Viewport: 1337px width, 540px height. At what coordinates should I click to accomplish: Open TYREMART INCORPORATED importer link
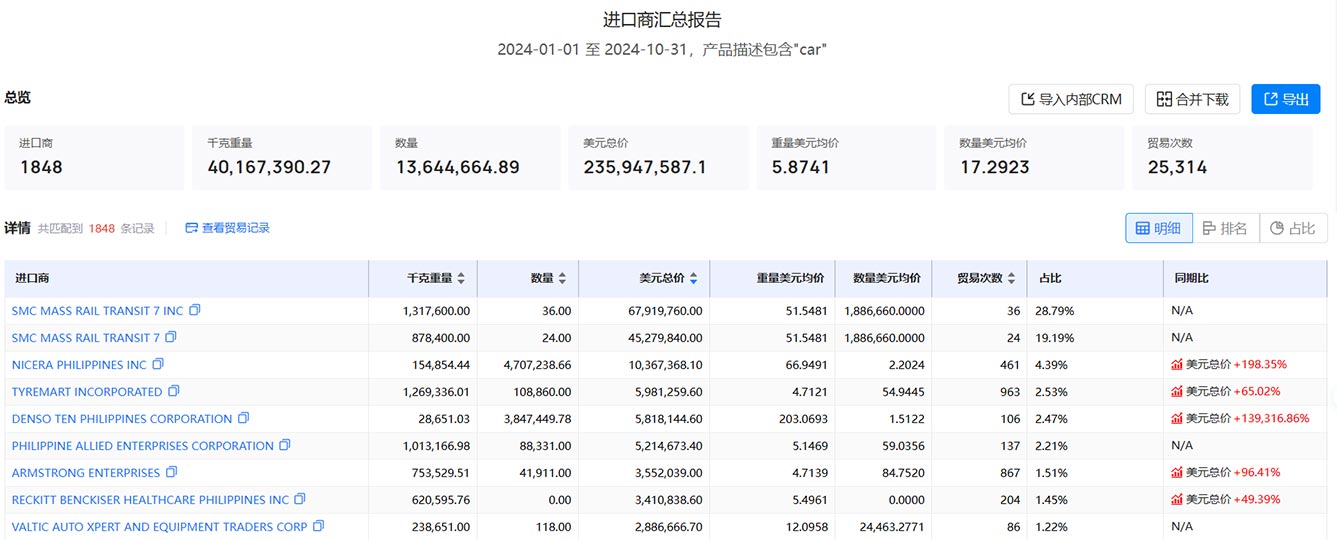click(x=87, y=392)
